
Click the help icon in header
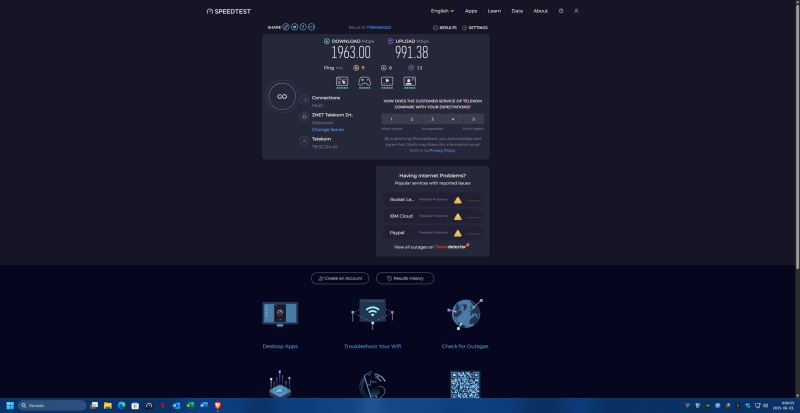click(x=561, y=11)
